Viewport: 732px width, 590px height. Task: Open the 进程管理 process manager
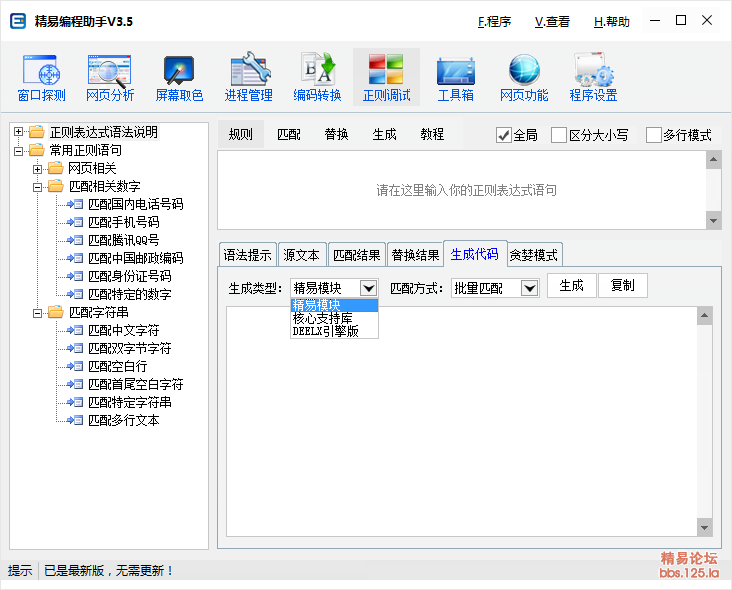248,78
